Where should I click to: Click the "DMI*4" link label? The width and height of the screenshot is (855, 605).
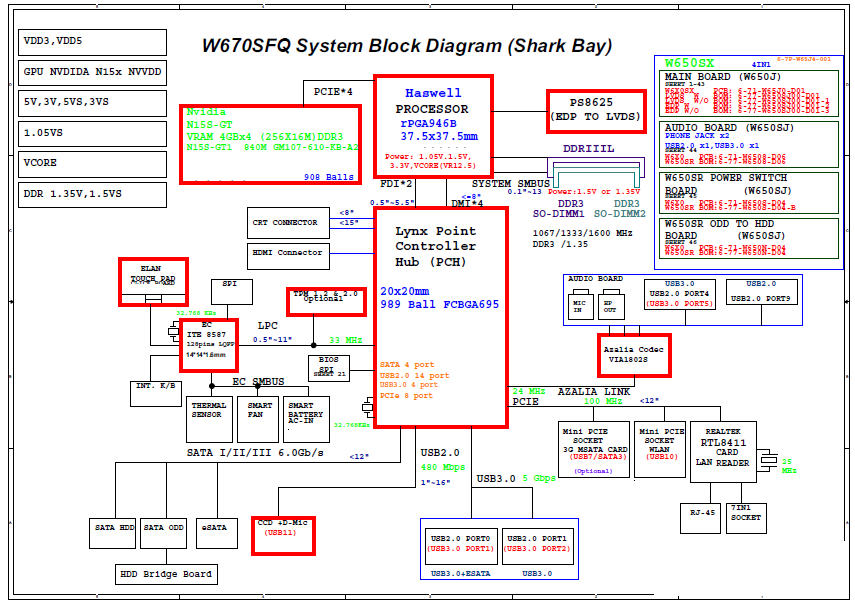(467, 203)
